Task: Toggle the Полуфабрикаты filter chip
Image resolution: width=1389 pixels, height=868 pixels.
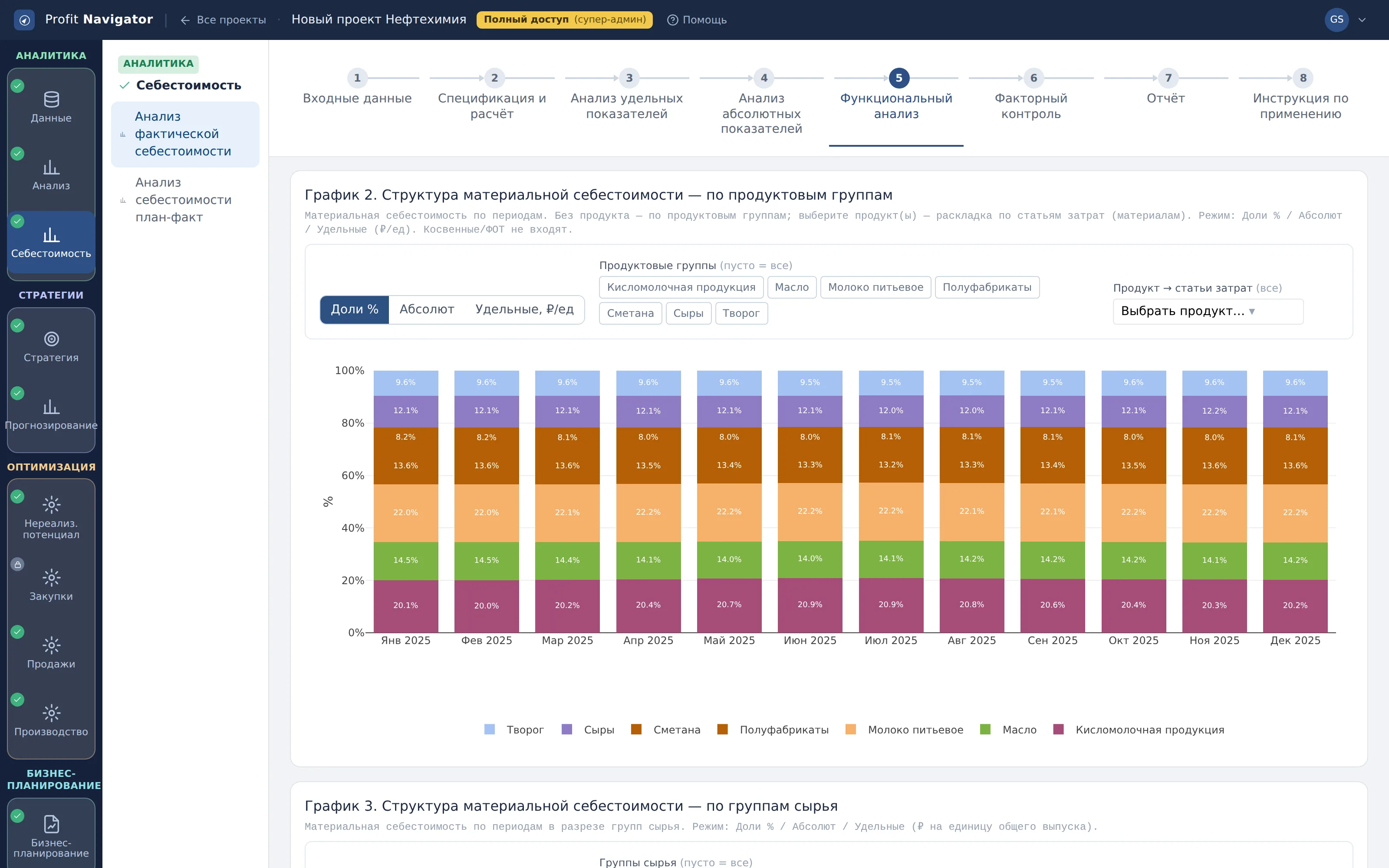Action: 987,287
